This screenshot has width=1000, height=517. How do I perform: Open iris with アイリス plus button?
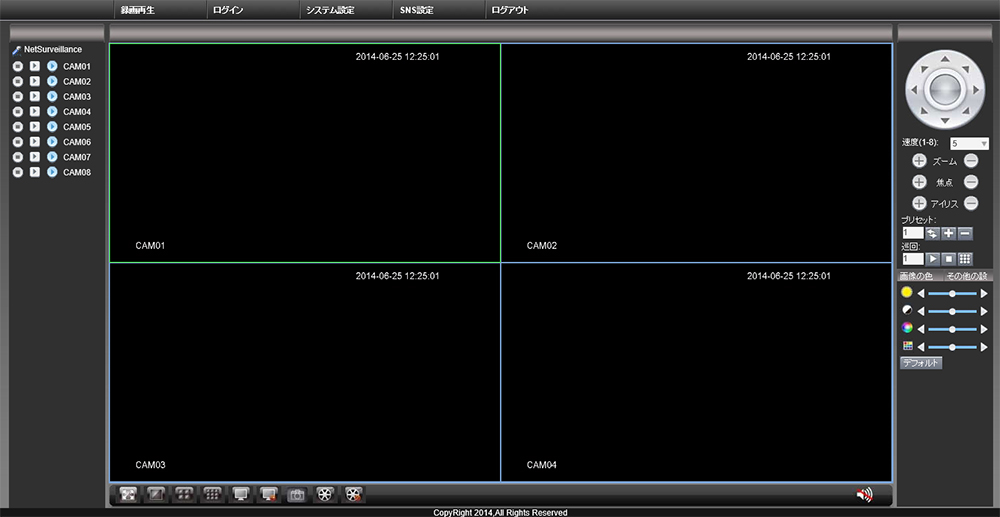[x=919, y=203]
